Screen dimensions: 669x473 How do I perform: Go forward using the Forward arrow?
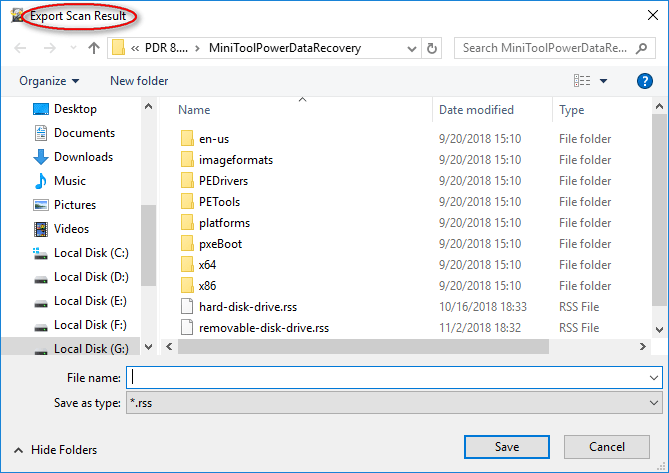[50, 48]
